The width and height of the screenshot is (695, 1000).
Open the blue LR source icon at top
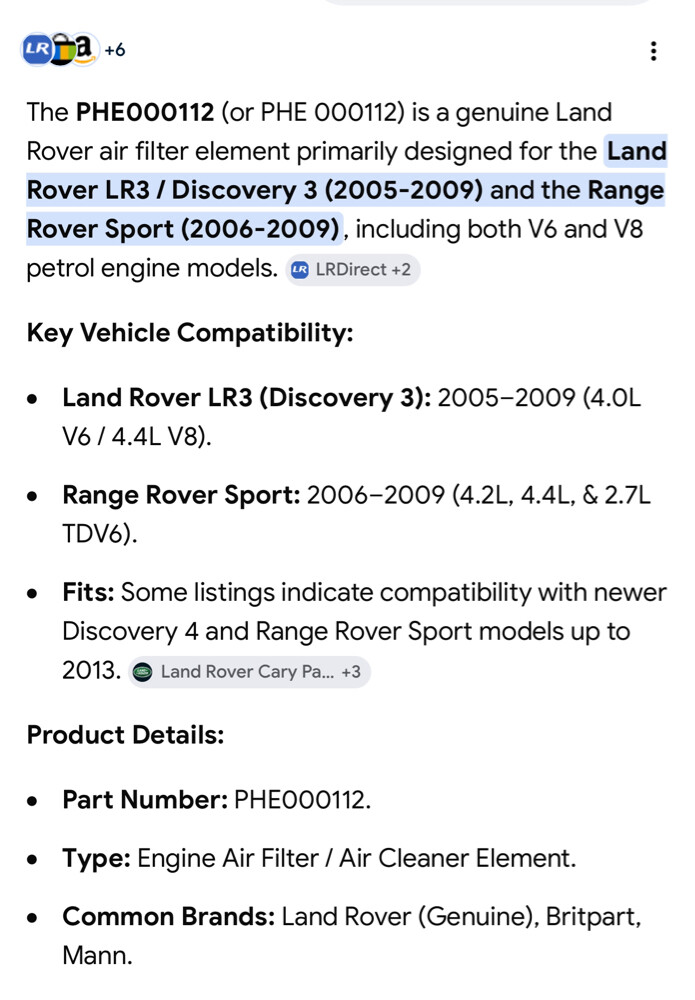click(x=36, y=50)
